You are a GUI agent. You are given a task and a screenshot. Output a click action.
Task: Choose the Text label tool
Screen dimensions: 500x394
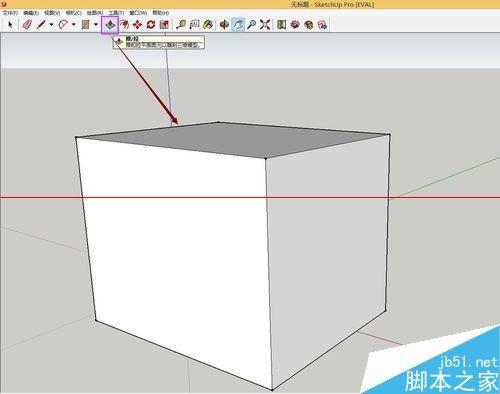pyautogui.click(x=194, y=25)
